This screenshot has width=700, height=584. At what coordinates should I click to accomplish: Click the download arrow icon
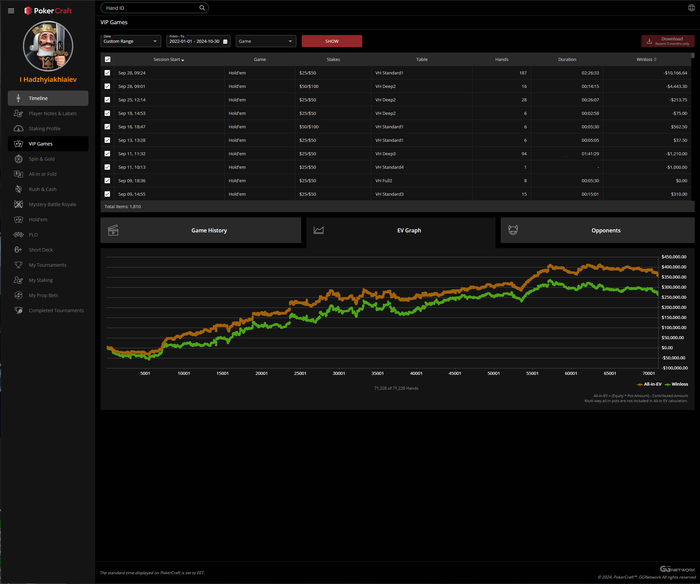650,41
